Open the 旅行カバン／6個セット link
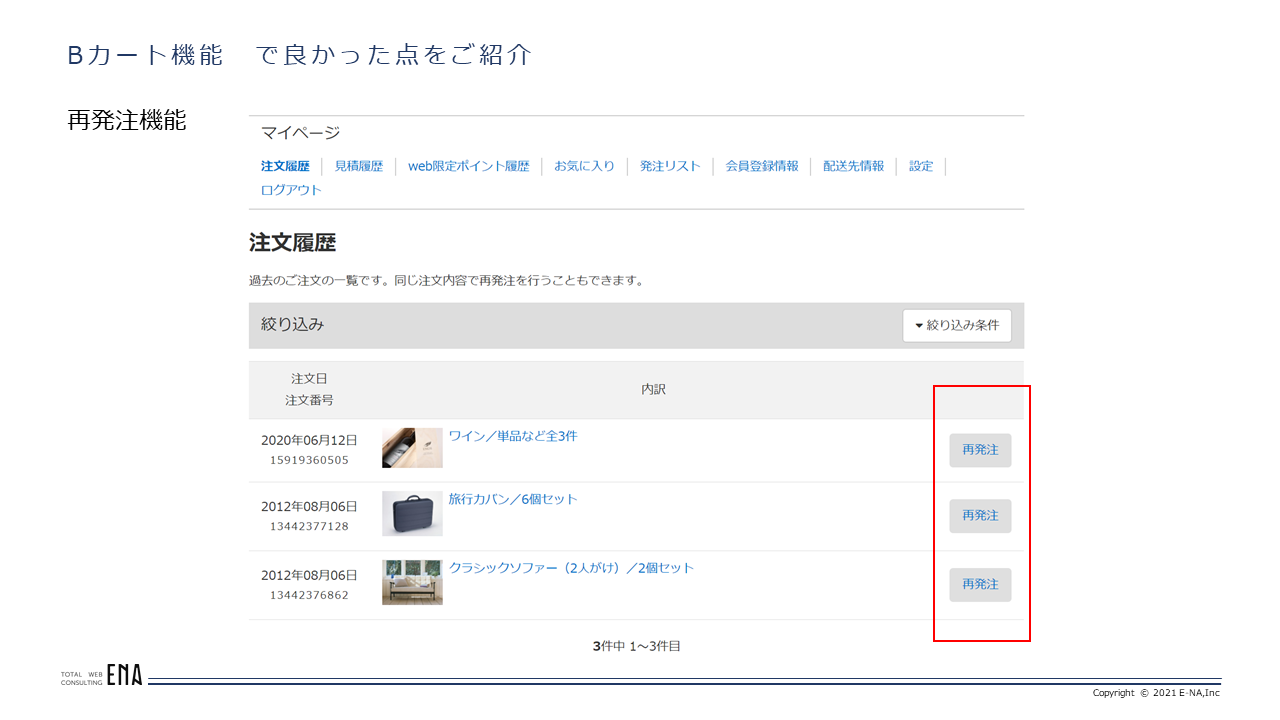The height and width of the screenshot is (720, 1280). pyautogui.click(x=513, y=499)
